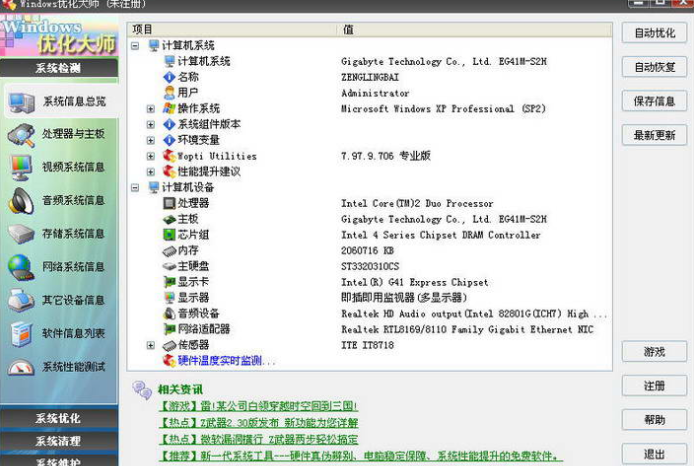Switch to the 系统清理 section tab
This screenshot has height=466, width=694.
[59, 441]
